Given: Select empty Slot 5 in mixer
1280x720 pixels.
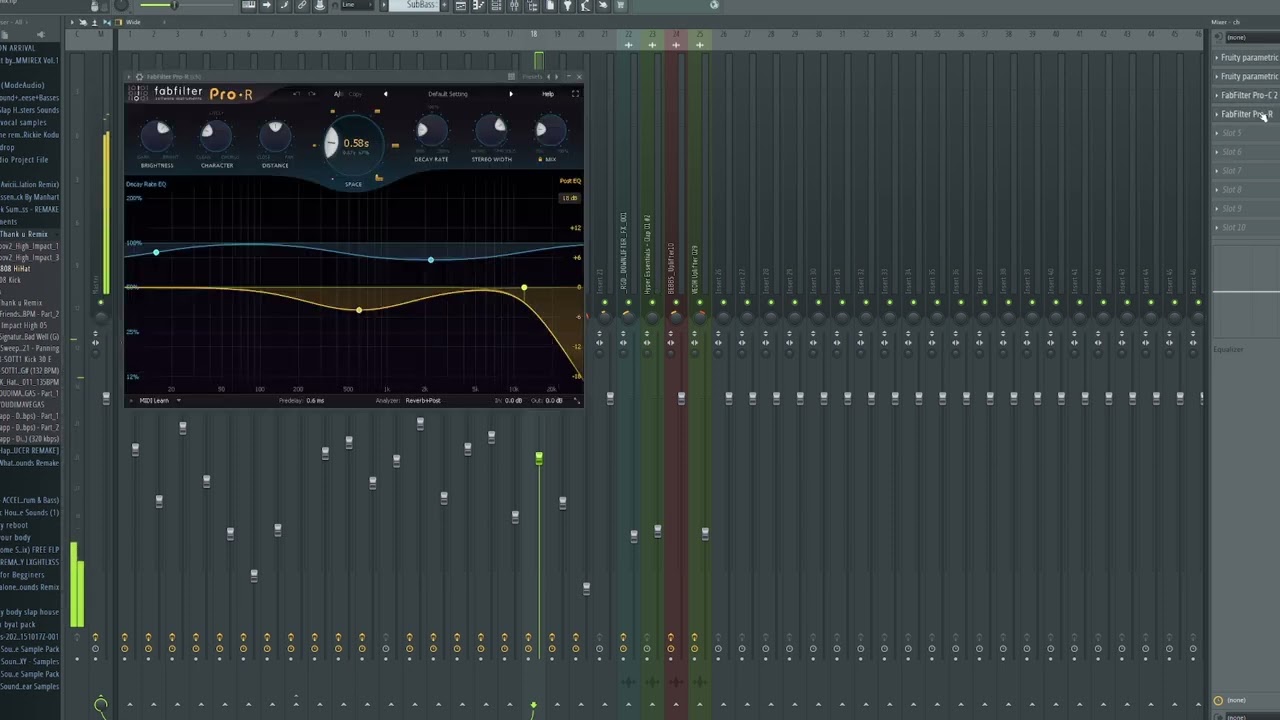Looking at the screenshot, I should pyautogui.click(x=1246, y=133).
